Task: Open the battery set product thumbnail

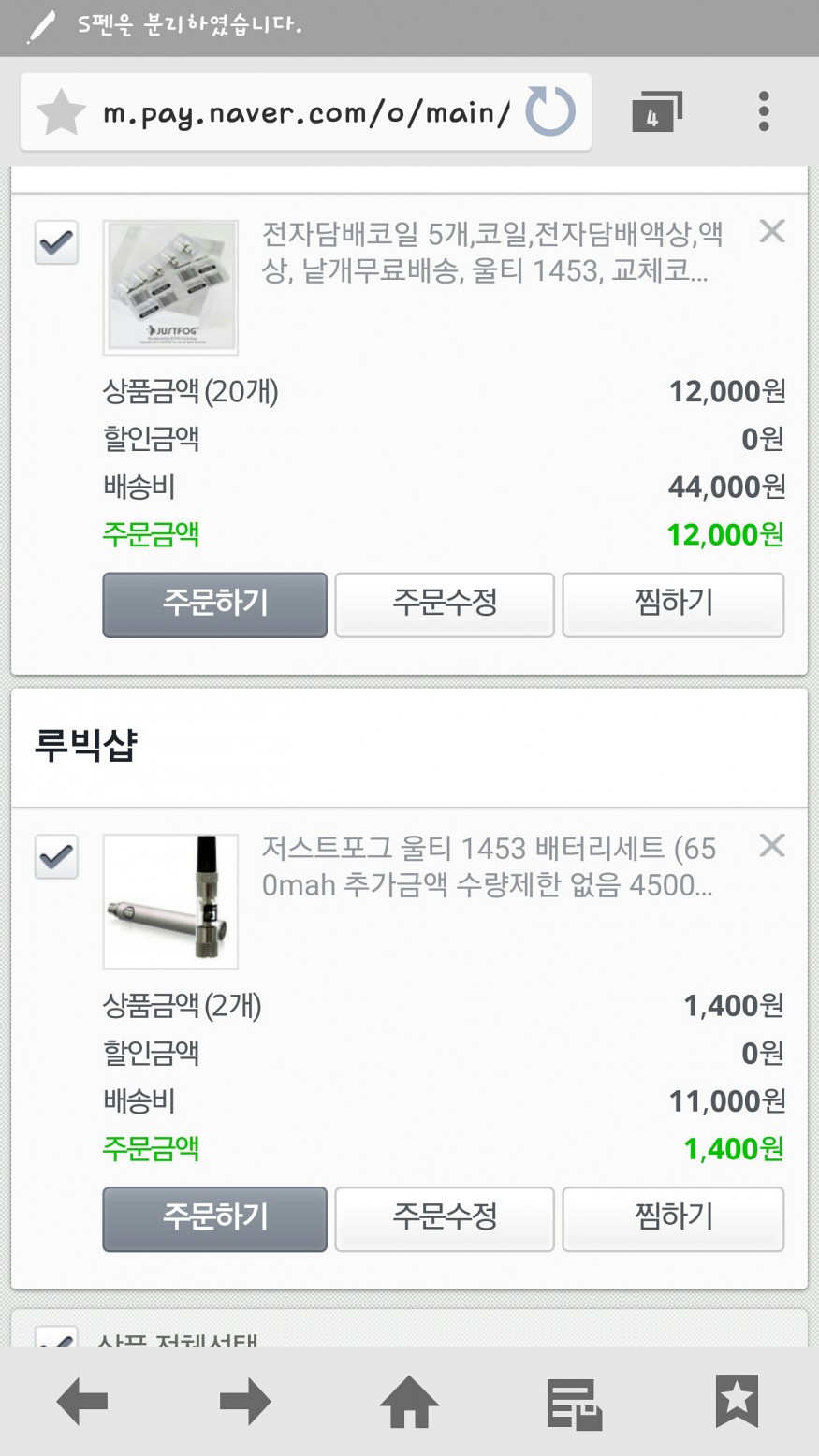Action: (x=170, y=902)
